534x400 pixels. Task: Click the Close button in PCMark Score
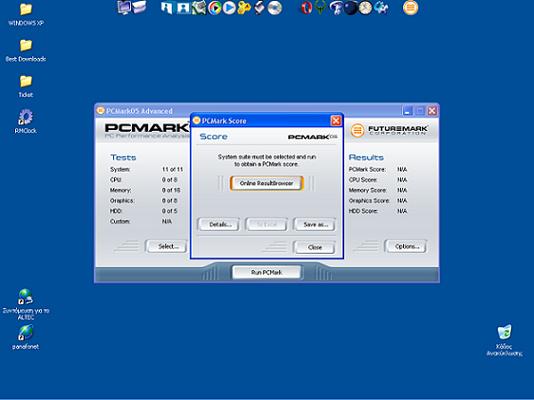pos(315,247)
